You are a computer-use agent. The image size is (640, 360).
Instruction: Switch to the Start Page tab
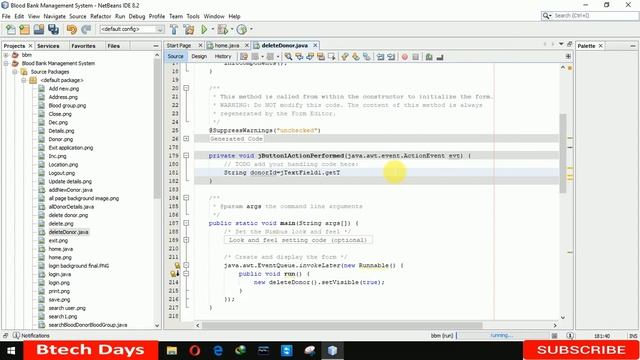pos(179,45)
